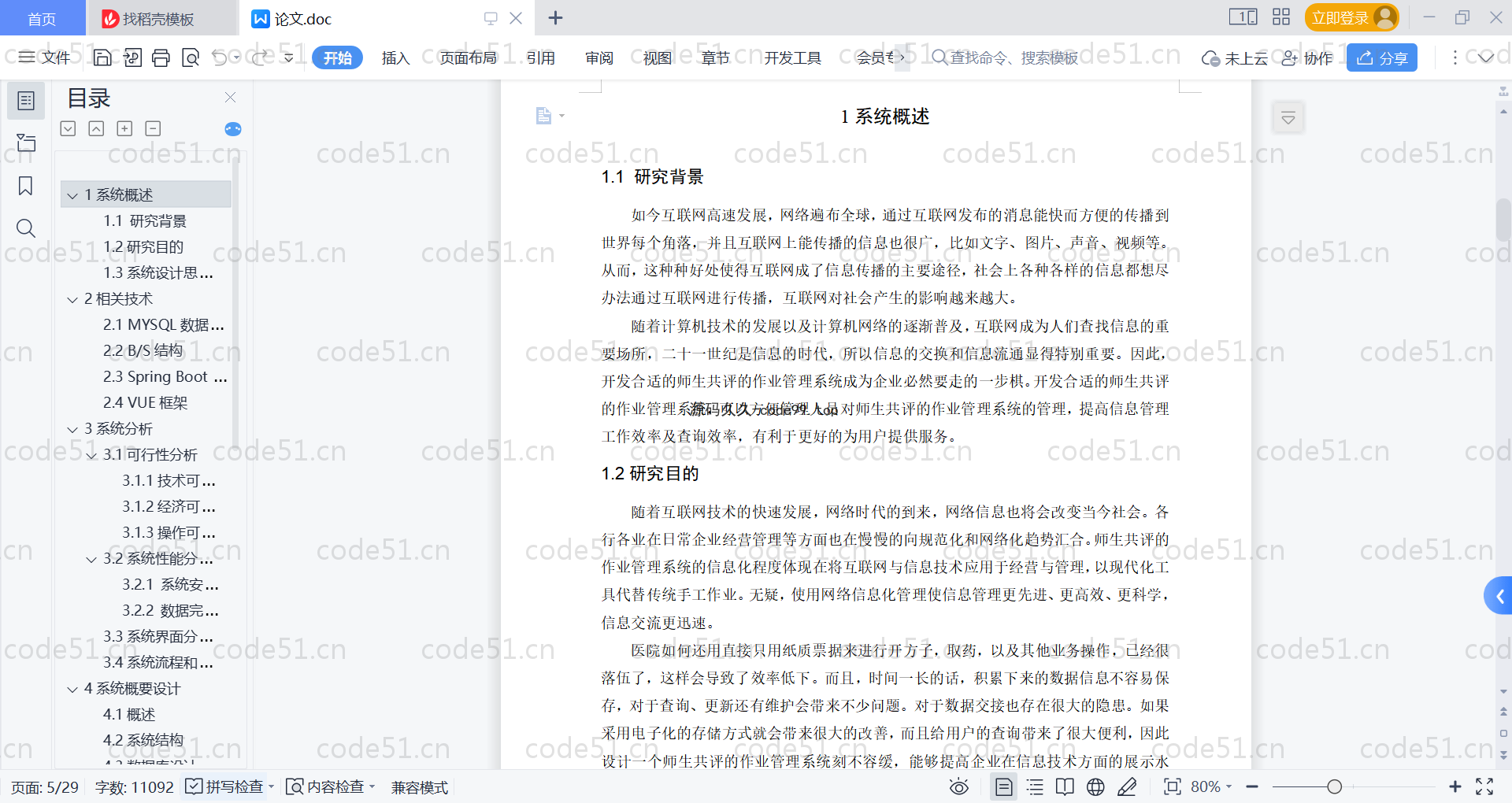Click the 分享 share button
Screen dimensions: 1512x803
click(x=1382, y=57)
